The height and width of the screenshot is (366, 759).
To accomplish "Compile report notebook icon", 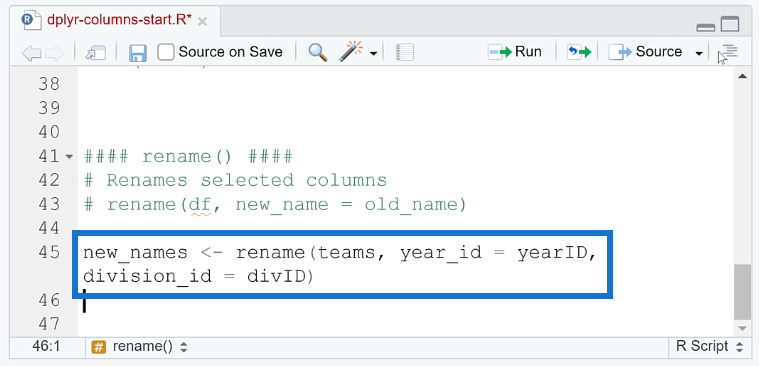I will click(405, 52).
